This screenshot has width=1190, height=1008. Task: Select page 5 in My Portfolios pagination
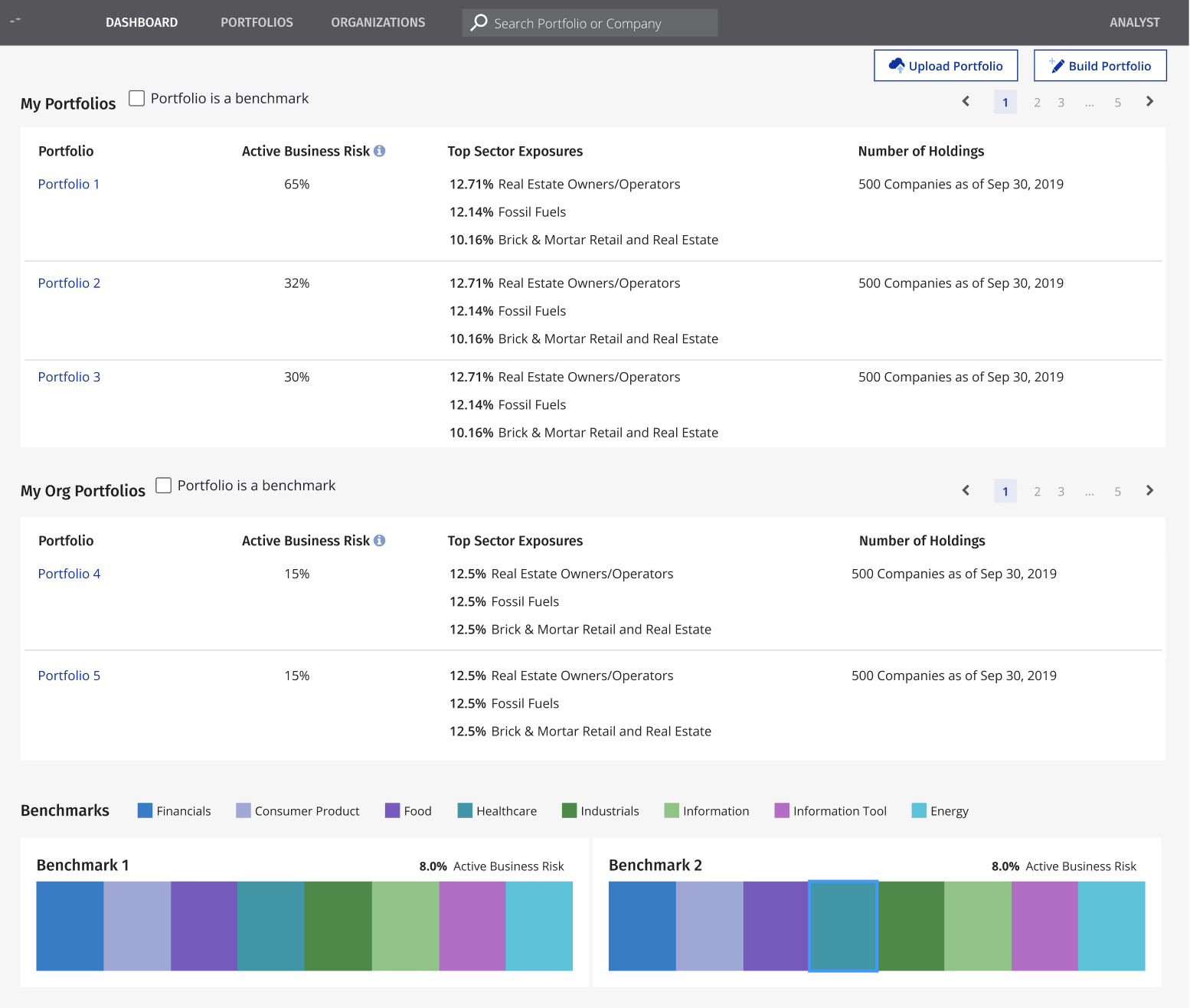pos(1117,103)
